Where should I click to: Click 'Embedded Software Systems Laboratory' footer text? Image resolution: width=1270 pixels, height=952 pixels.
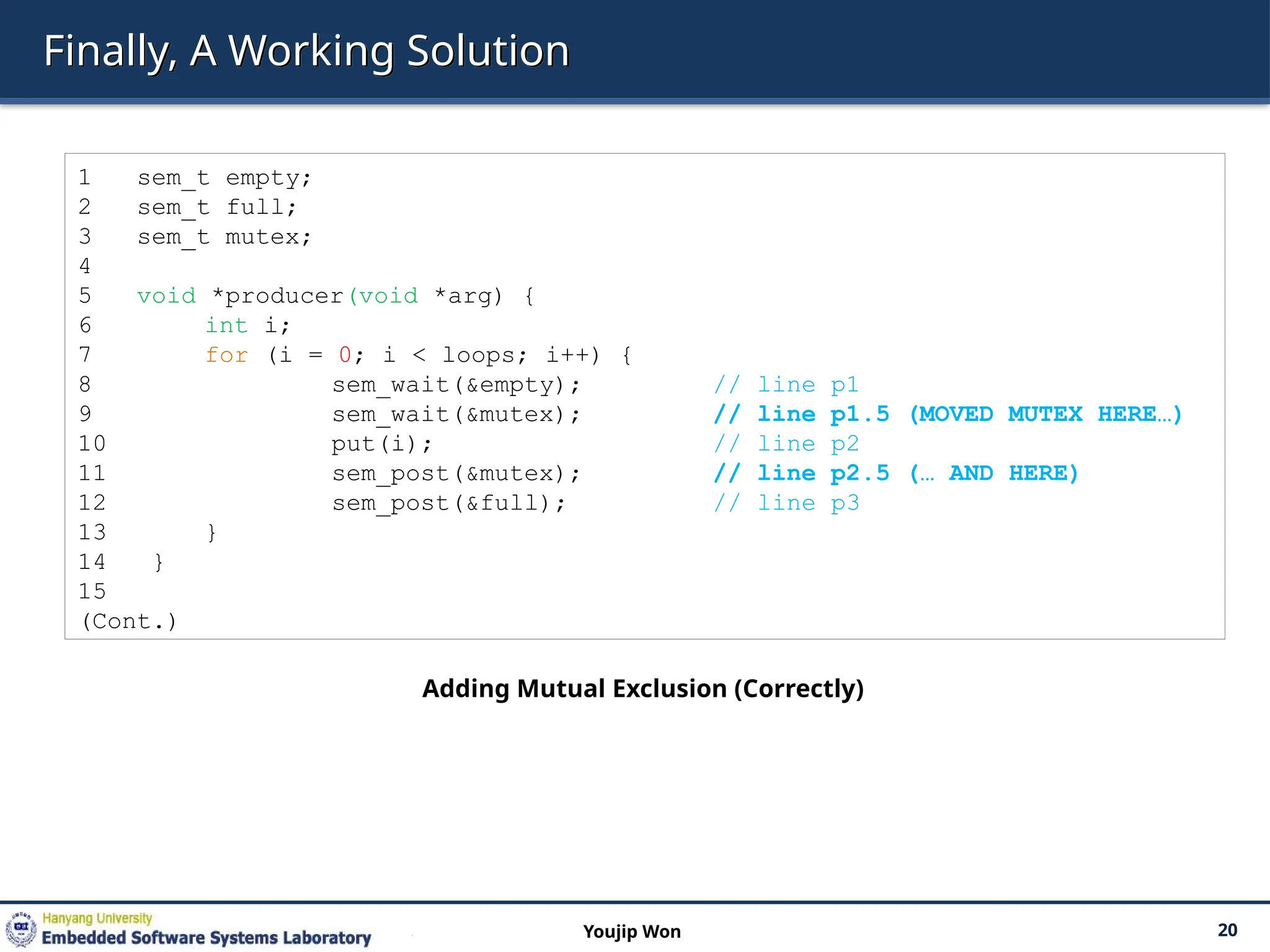pos(206,938)
